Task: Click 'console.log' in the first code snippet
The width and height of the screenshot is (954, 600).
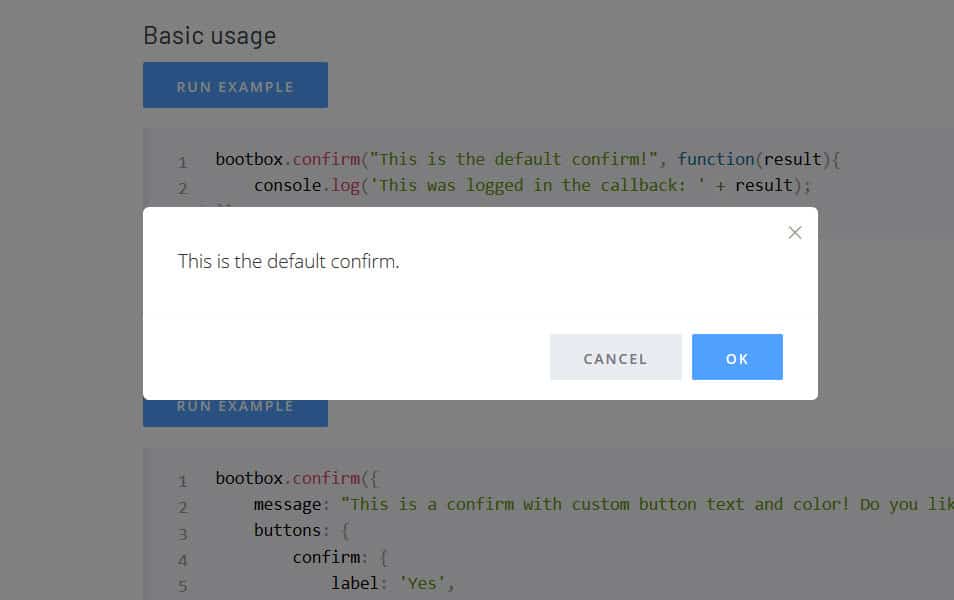Action: pyautogui.click(x=297, y=185)
